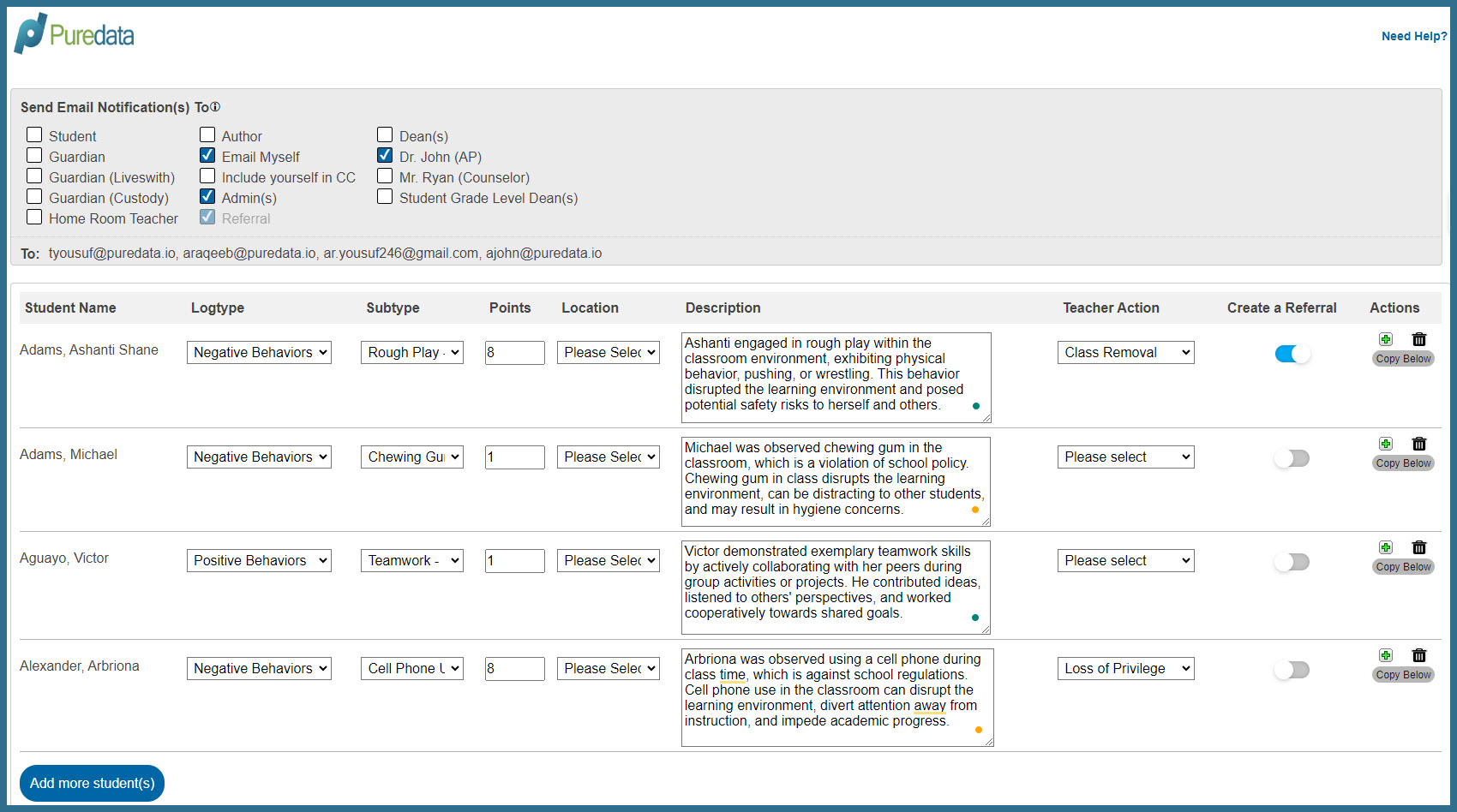Viewport: 1457px width, 812px height.
Task: Click Points field for Adams, Ashanti Shane
Action: (515, 352)
